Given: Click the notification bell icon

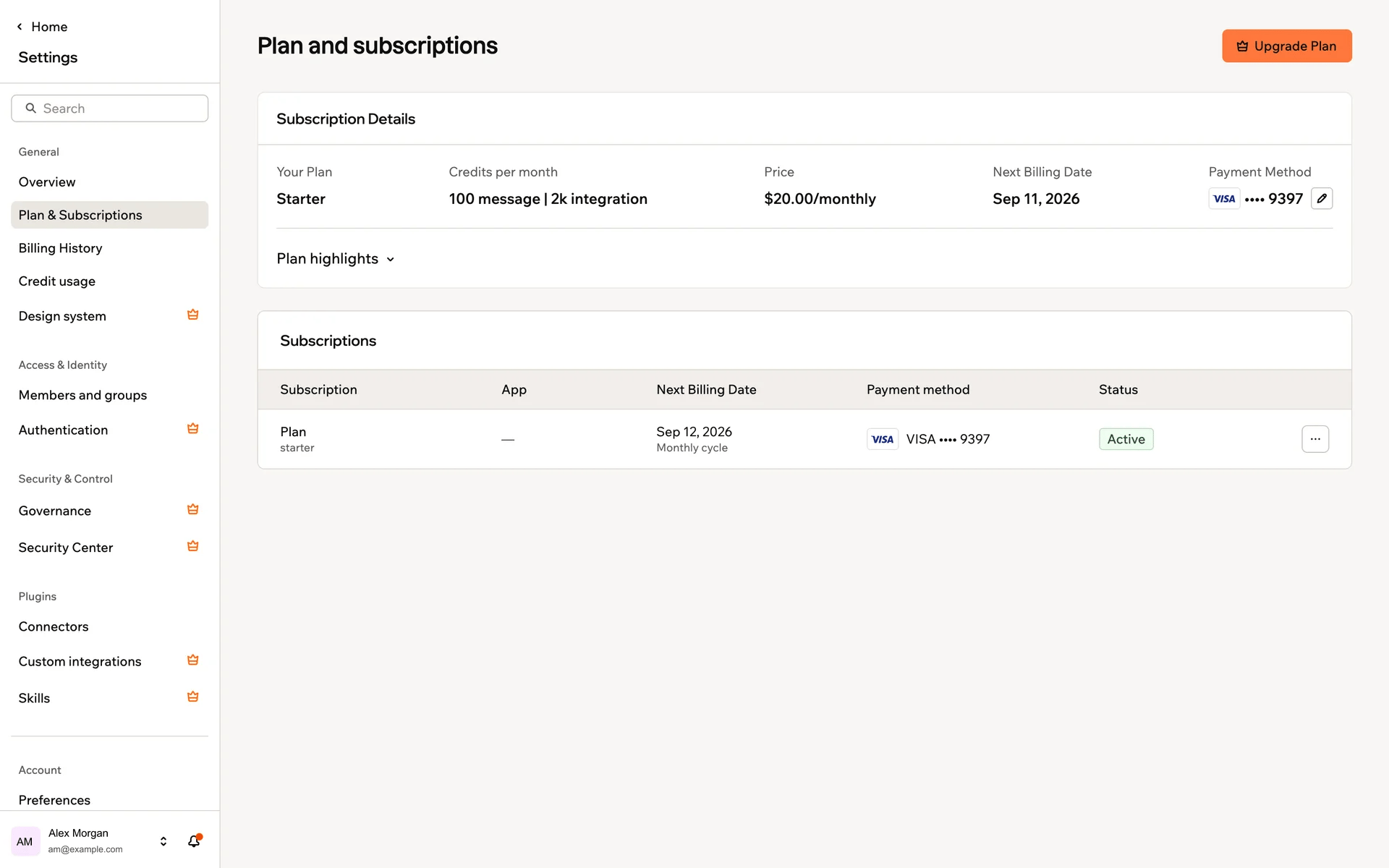Looking at the screenshot, I should [194, 841].
